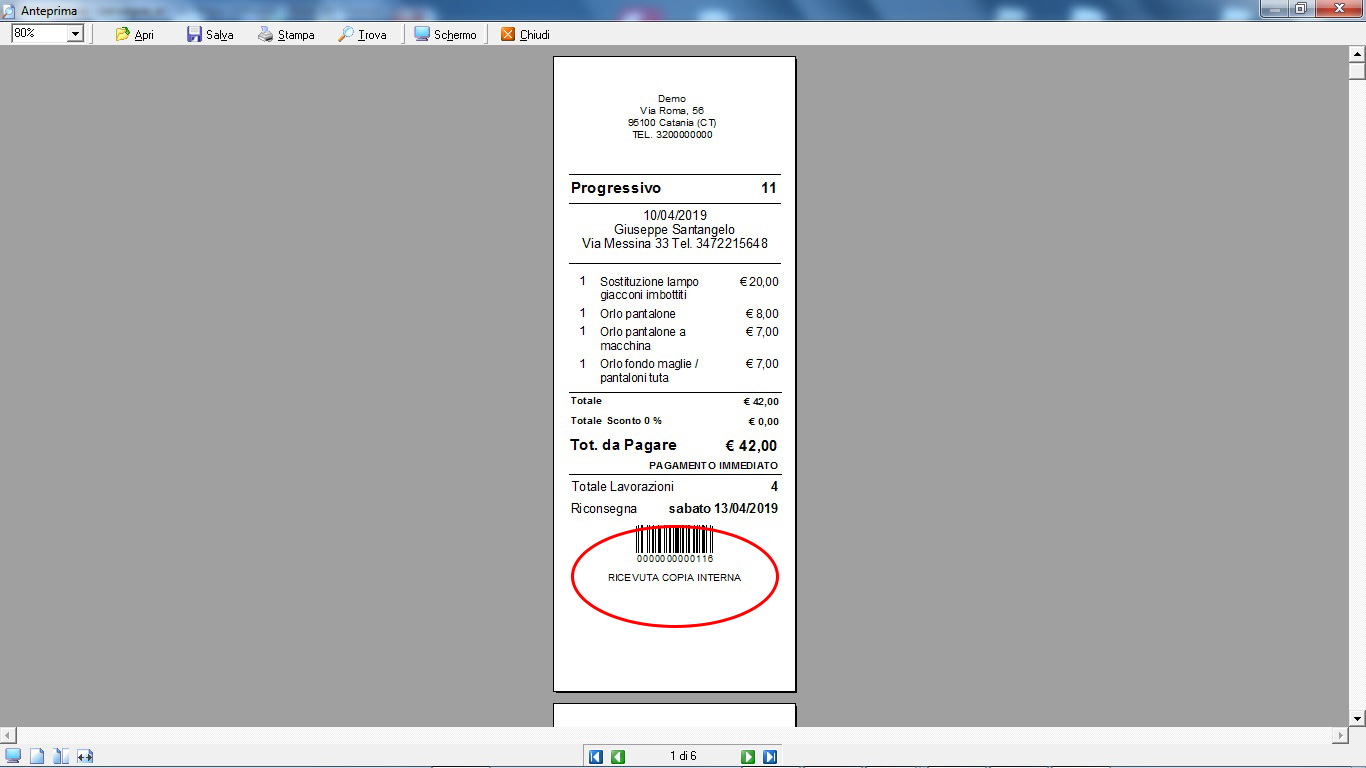The width and height of the screenshot is (1366, 768).
Task: Print the receipt with Stampa
Action: (286, 34)
